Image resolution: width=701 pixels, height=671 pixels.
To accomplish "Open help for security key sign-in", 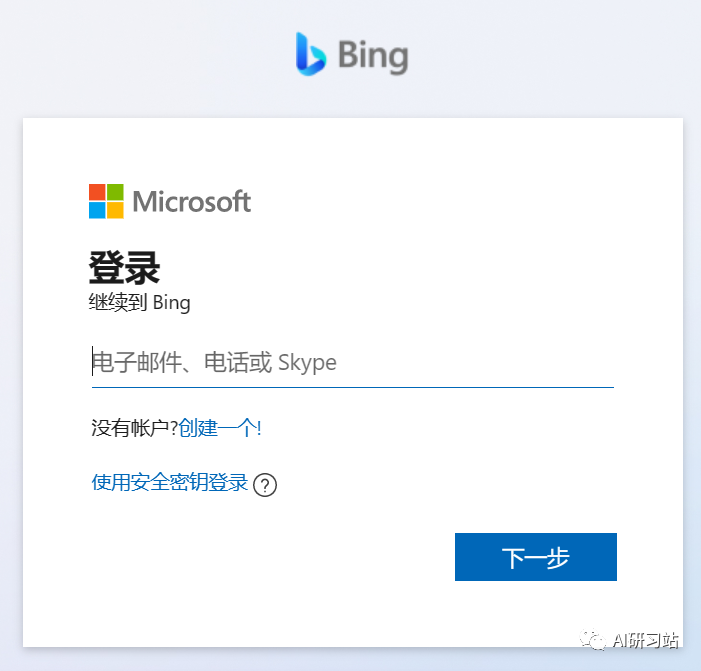I will coord(265,485).
